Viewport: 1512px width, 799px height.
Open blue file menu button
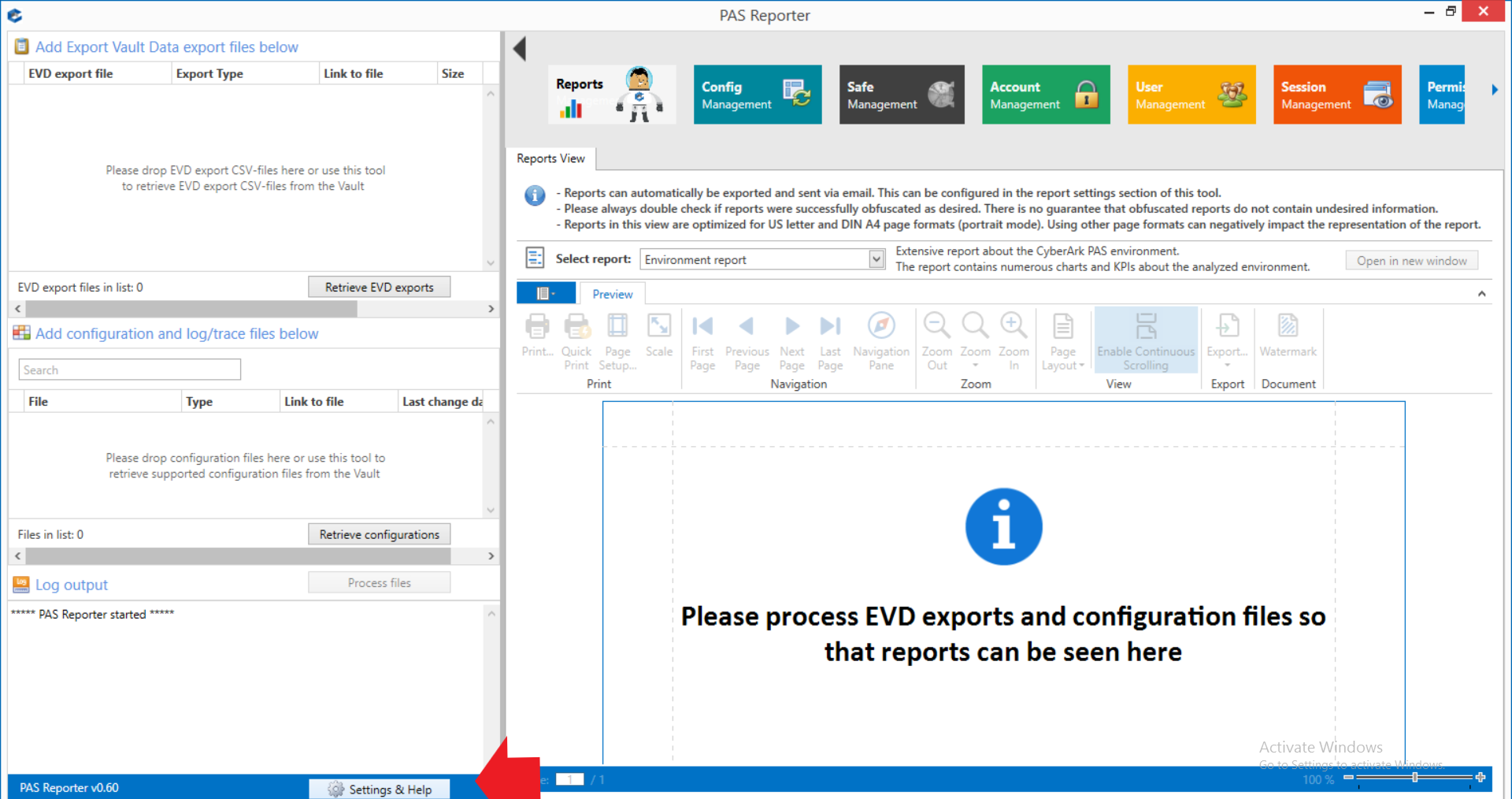pyautogui.click(x=546, y=293)
